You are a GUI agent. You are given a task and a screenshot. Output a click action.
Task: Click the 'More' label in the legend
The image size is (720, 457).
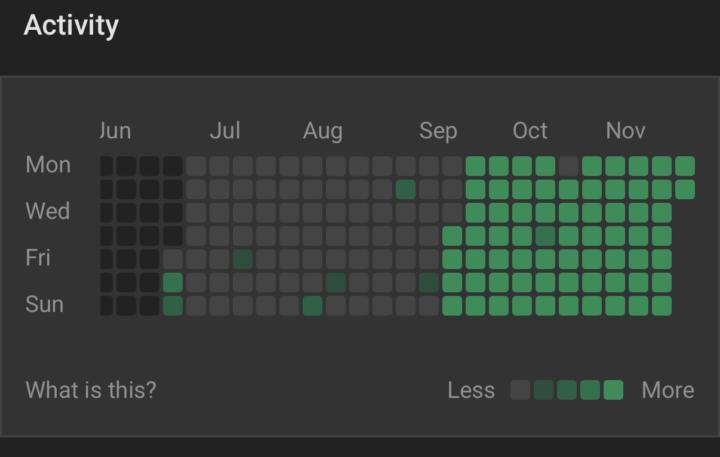(x=667, y=390)
